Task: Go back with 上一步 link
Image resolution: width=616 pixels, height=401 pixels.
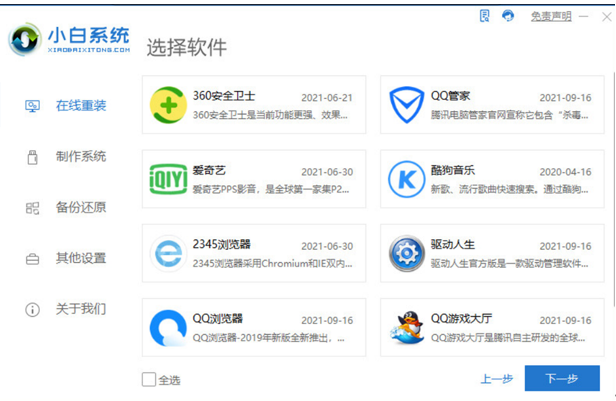Action: tap(497, 379)
